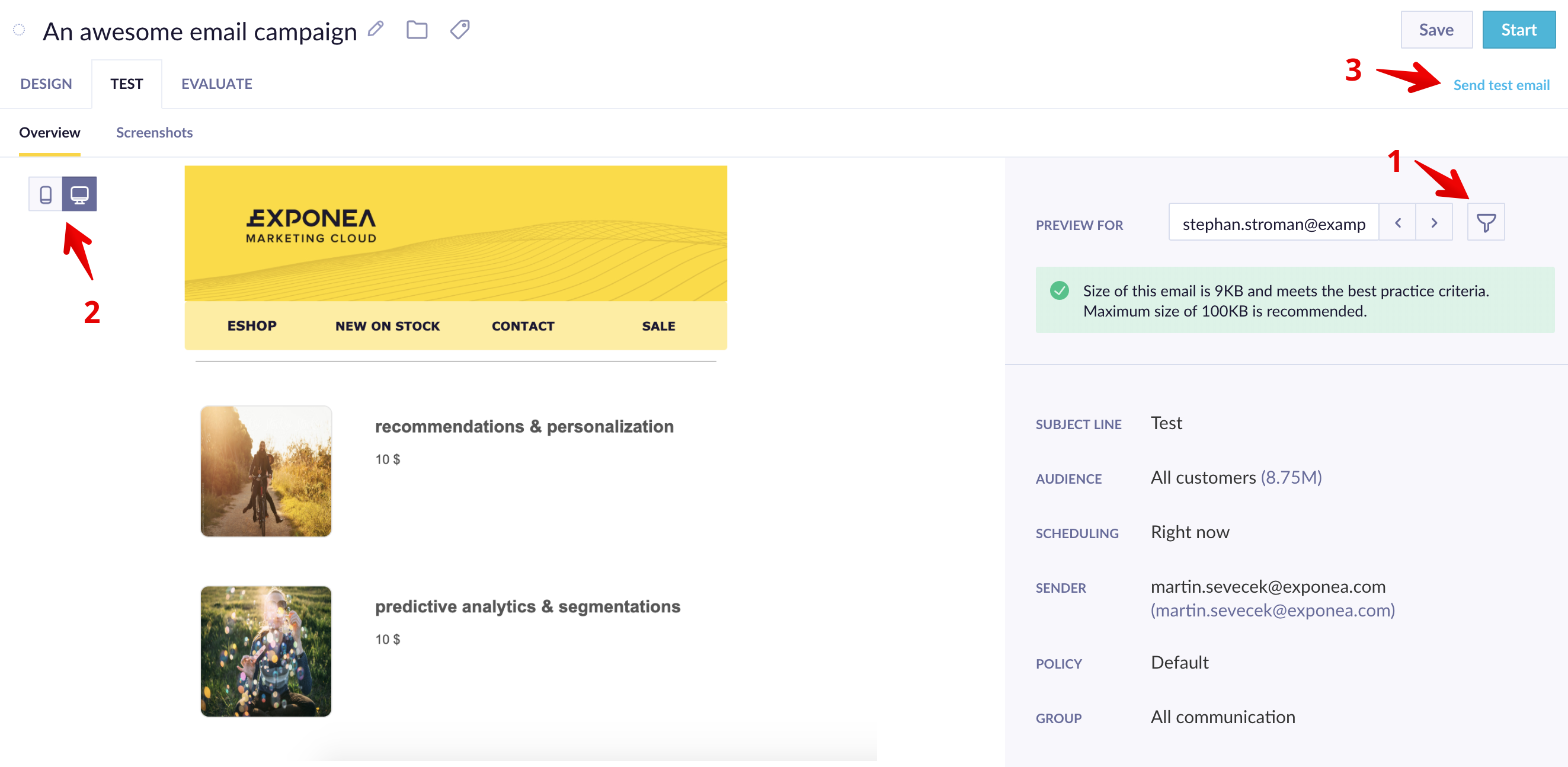Screen dimensions: 1568x767
Task: Switch to mobile preview mode
Action: pos(46,195)
